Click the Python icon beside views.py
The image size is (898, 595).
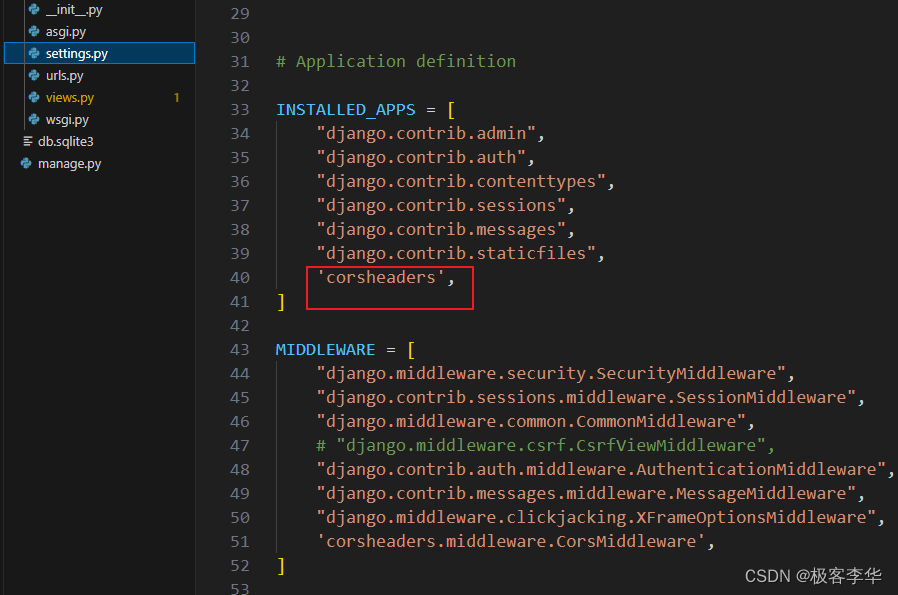click(x=34, y=97)
